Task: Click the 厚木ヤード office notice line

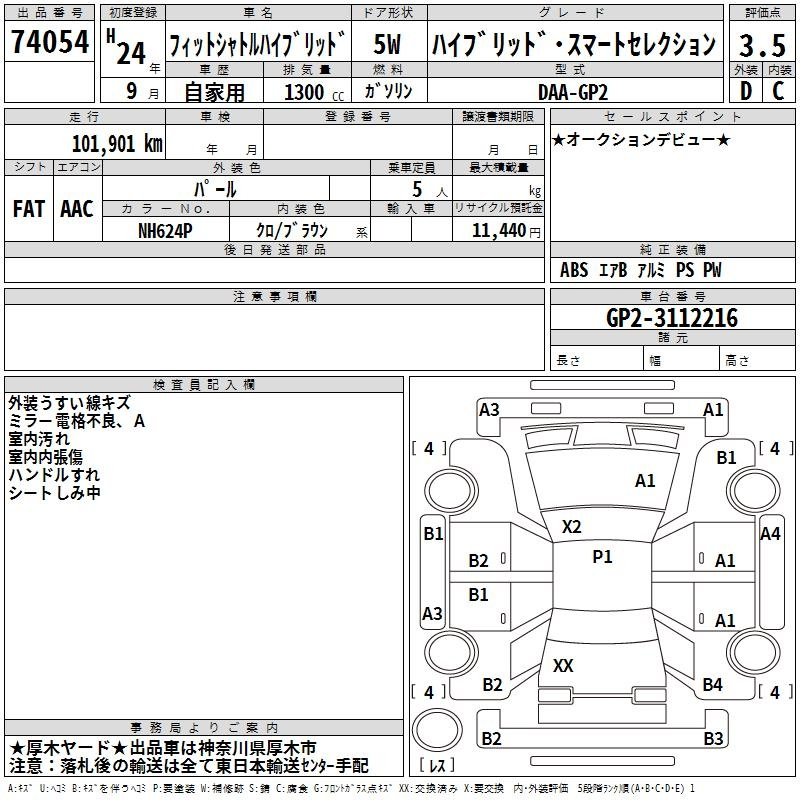Action: pyautogui.click(x=164, y=748)
